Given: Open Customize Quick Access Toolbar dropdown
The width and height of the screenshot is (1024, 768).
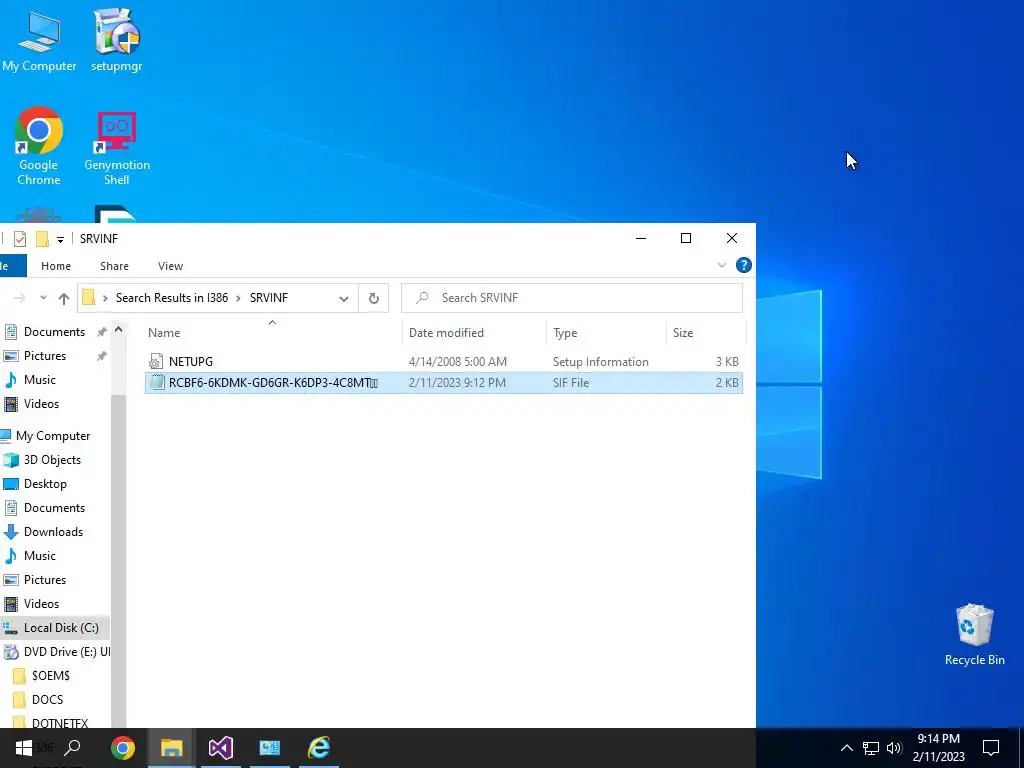Looking at the screenshot, I should pyautogui.click(x=60, y=240).
